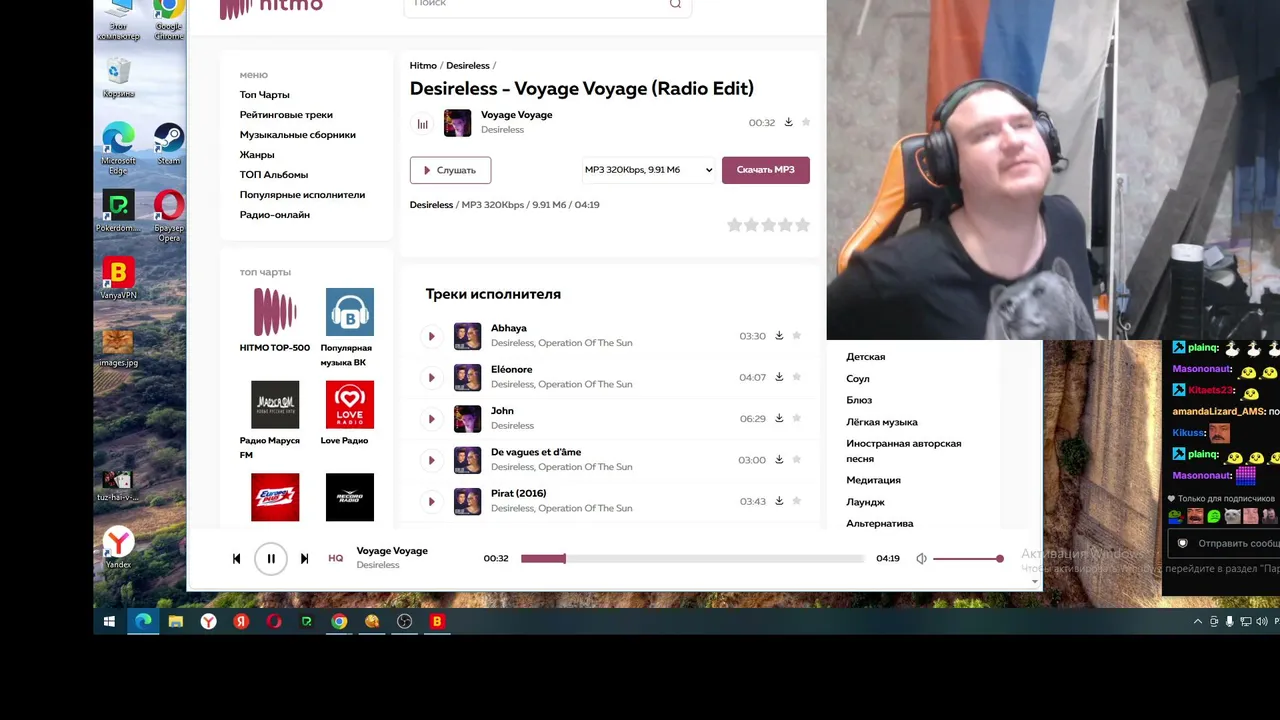Click the Слушать button
Screen dimensions: 1280x720
click(450, 170)
